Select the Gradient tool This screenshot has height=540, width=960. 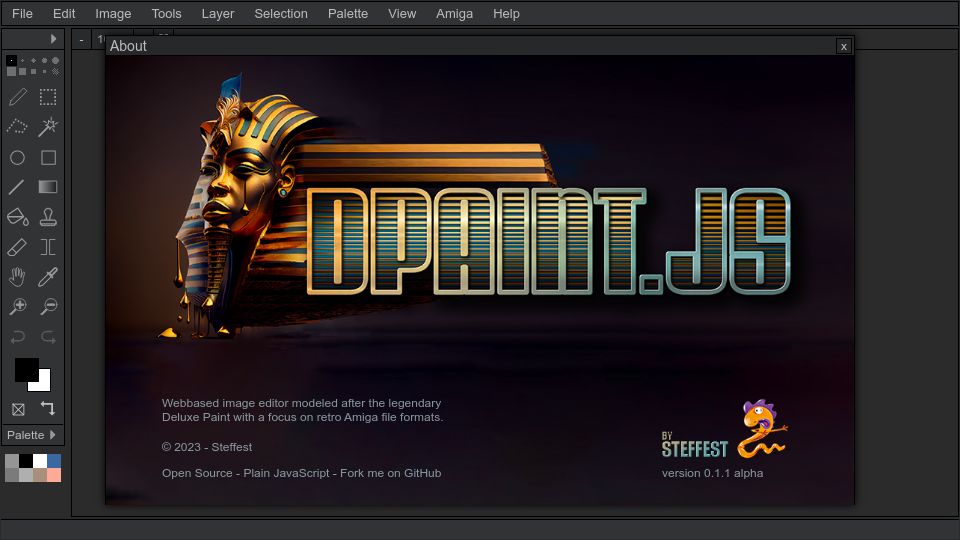click(48, 187)
